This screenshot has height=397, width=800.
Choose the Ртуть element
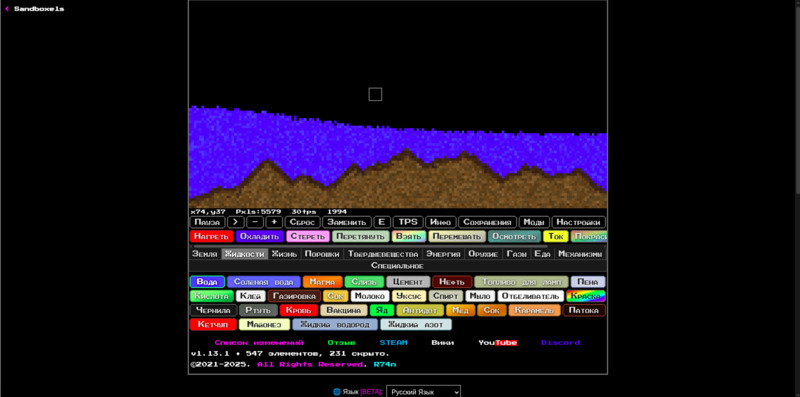[x=259, y=310]
